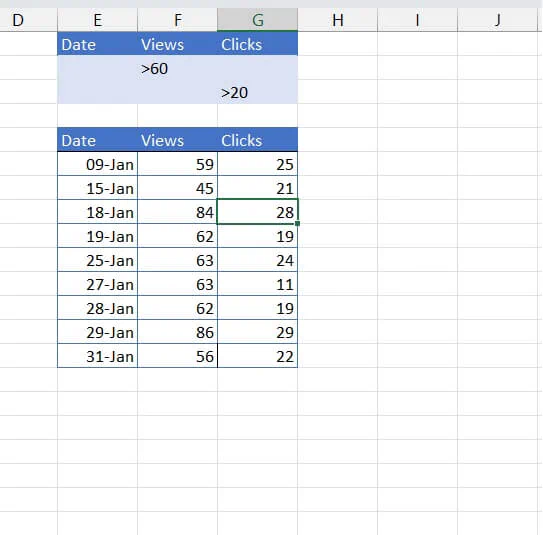This screenshot has width=543, height=535.
Task: Select column H header
Action: click(x=337, y=20)
